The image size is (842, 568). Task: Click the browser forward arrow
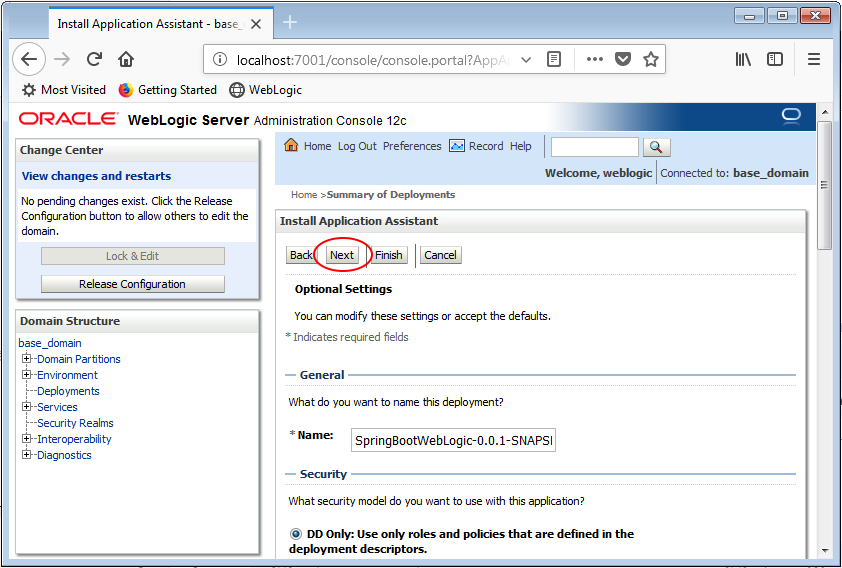point(62,59)
